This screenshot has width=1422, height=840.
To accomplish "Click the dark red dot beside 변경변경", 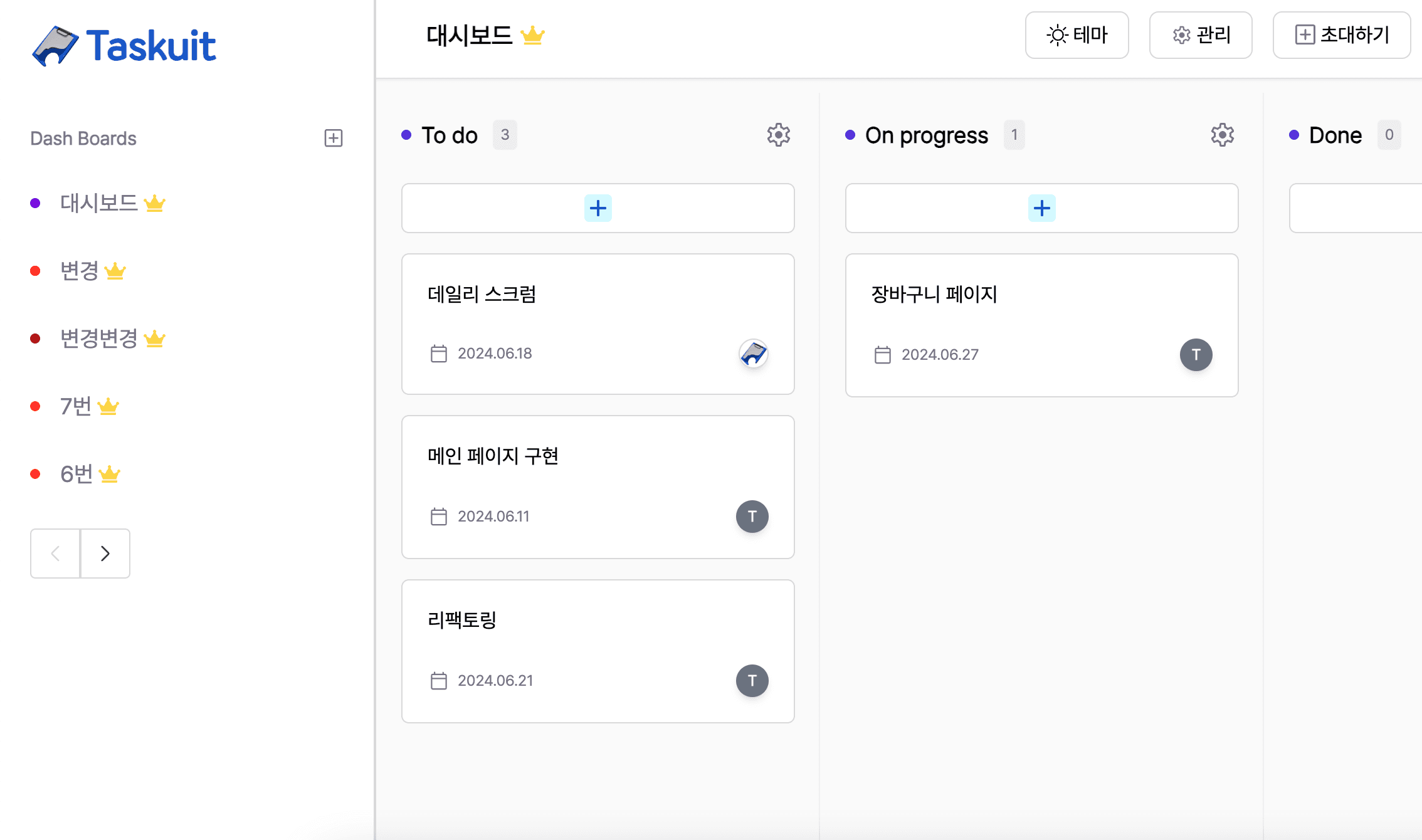I will coord(36,338).
